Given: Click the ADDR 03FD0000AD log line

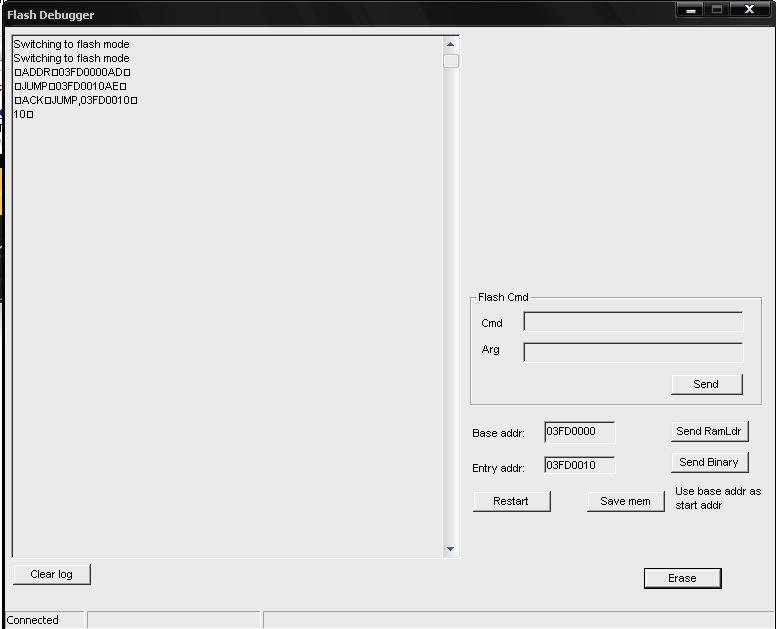Looking at the screenshot, I should pyautogui.click(x=72, y=72).
